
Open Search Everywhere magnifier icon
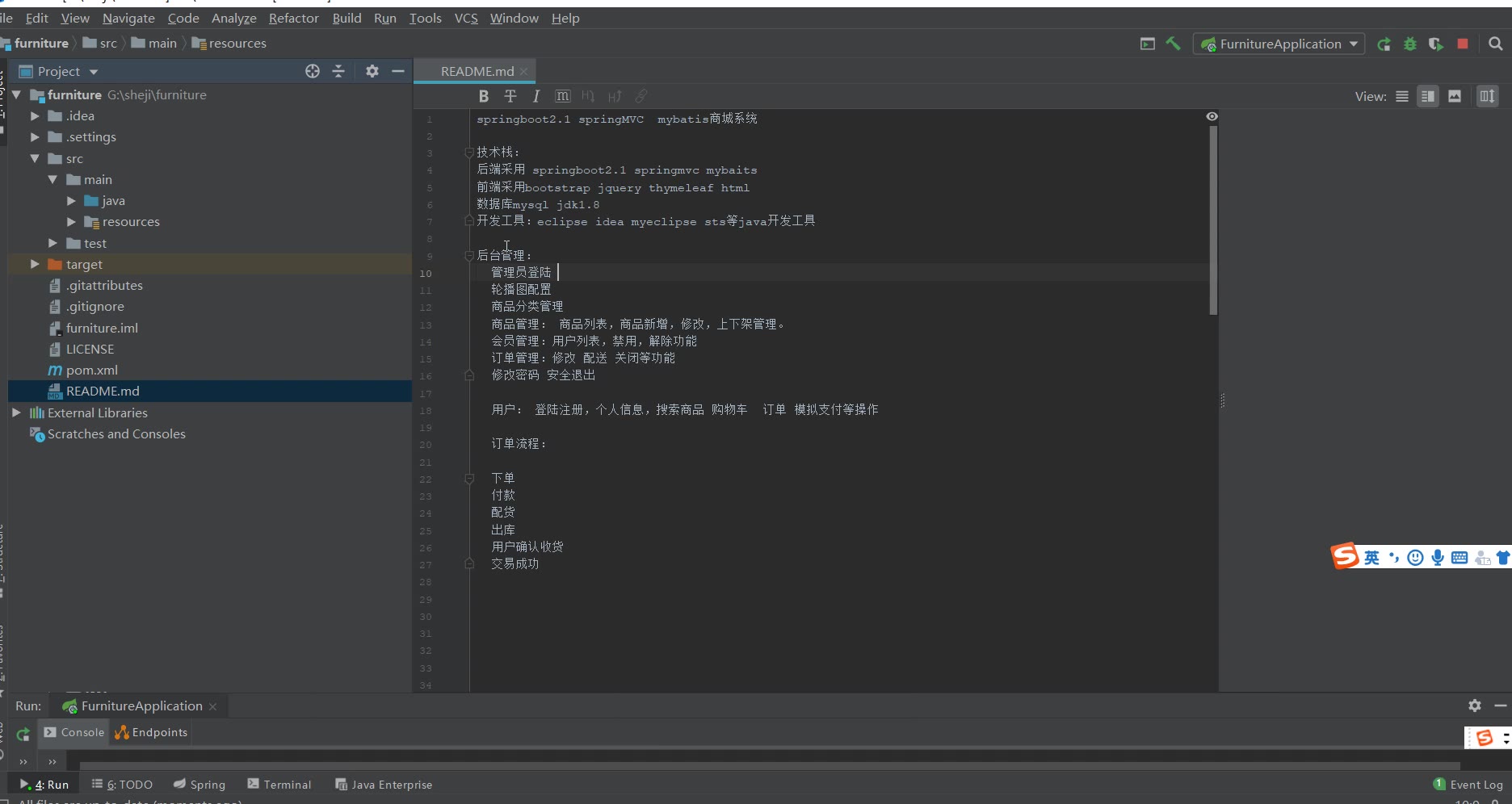[1496, 44]
